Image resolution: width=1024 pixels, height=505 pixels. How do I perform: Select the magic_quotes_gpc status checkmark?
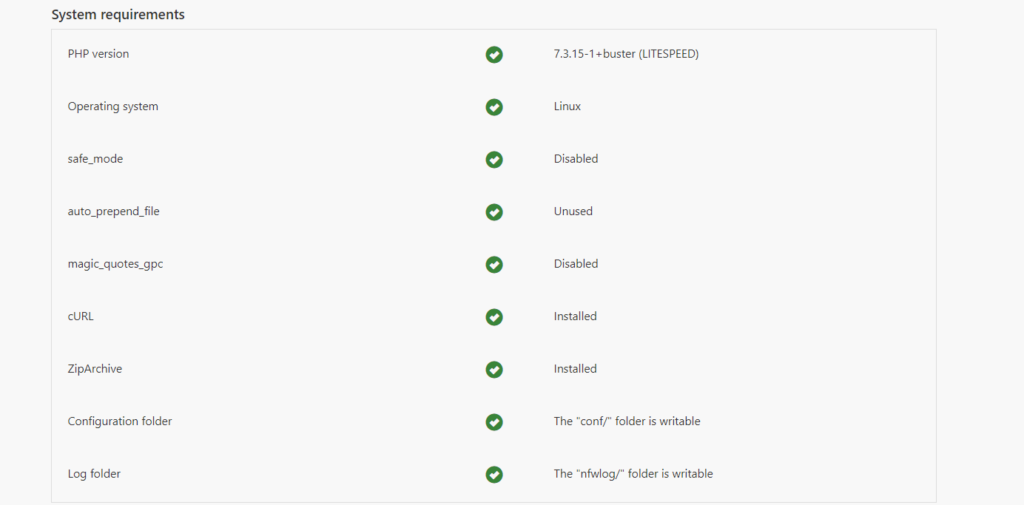[494, 265]
